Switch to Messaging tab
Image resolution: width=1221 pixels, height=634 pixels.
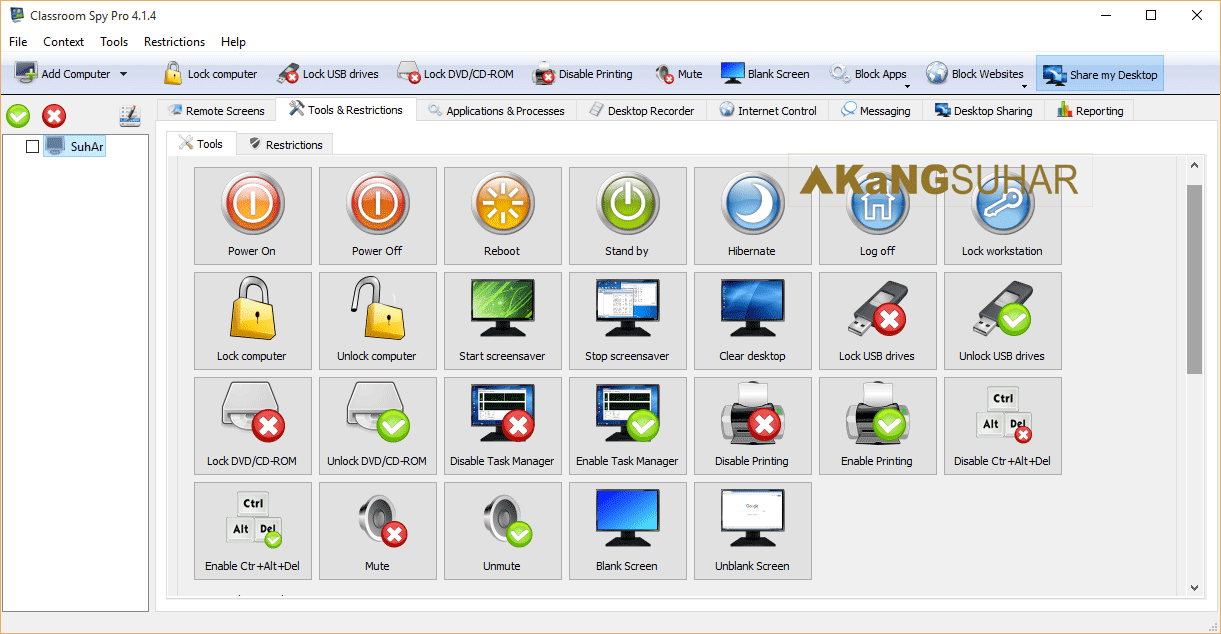coord(876,110)
